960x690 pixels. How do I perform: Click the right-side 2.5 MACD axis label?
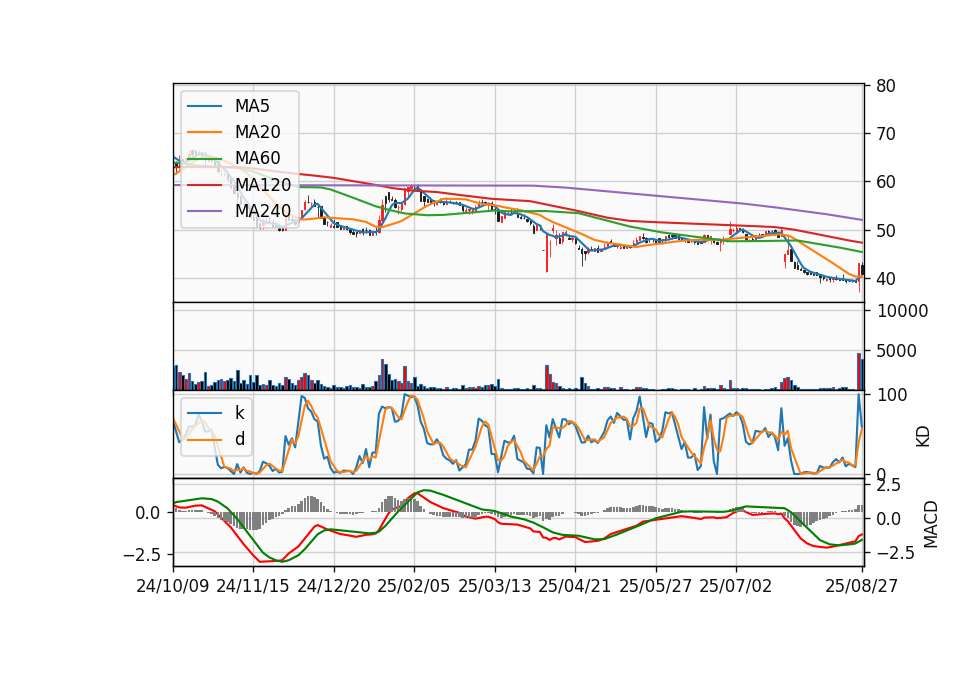click(x=888, y=486)
